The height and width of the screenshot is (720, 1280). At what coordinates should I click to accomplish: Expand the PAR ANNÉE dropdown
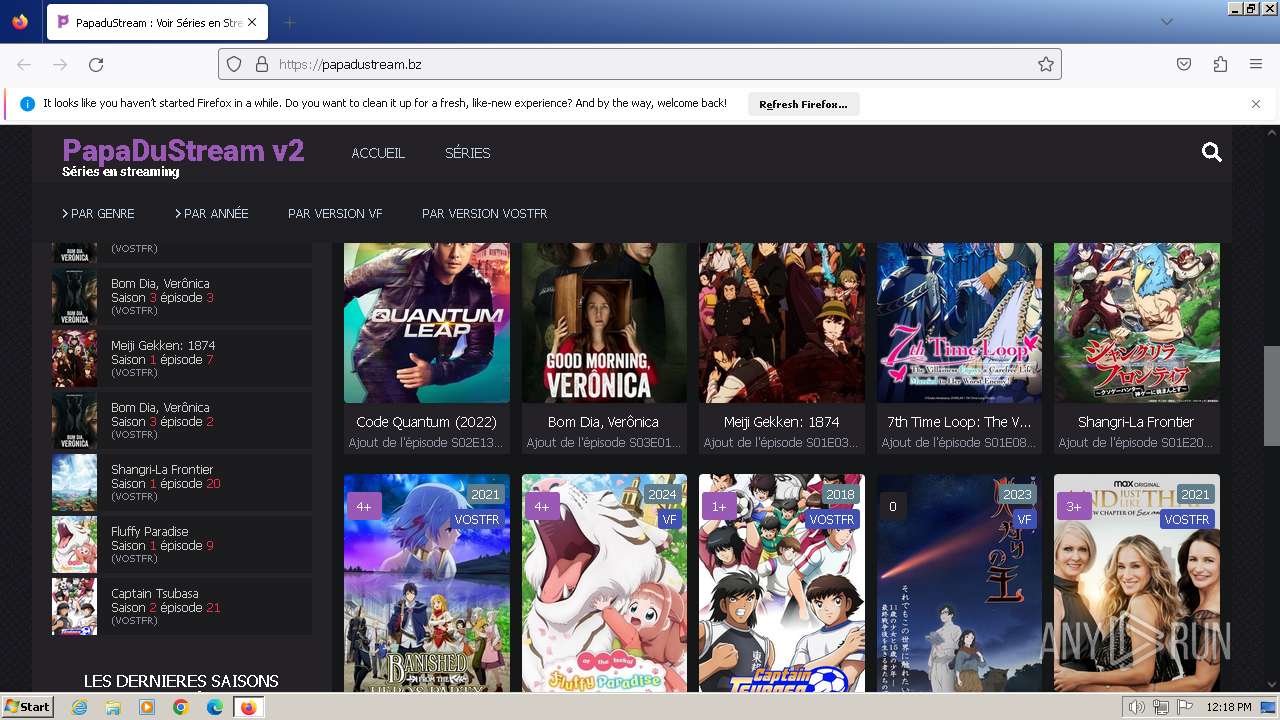coord(212,214)
